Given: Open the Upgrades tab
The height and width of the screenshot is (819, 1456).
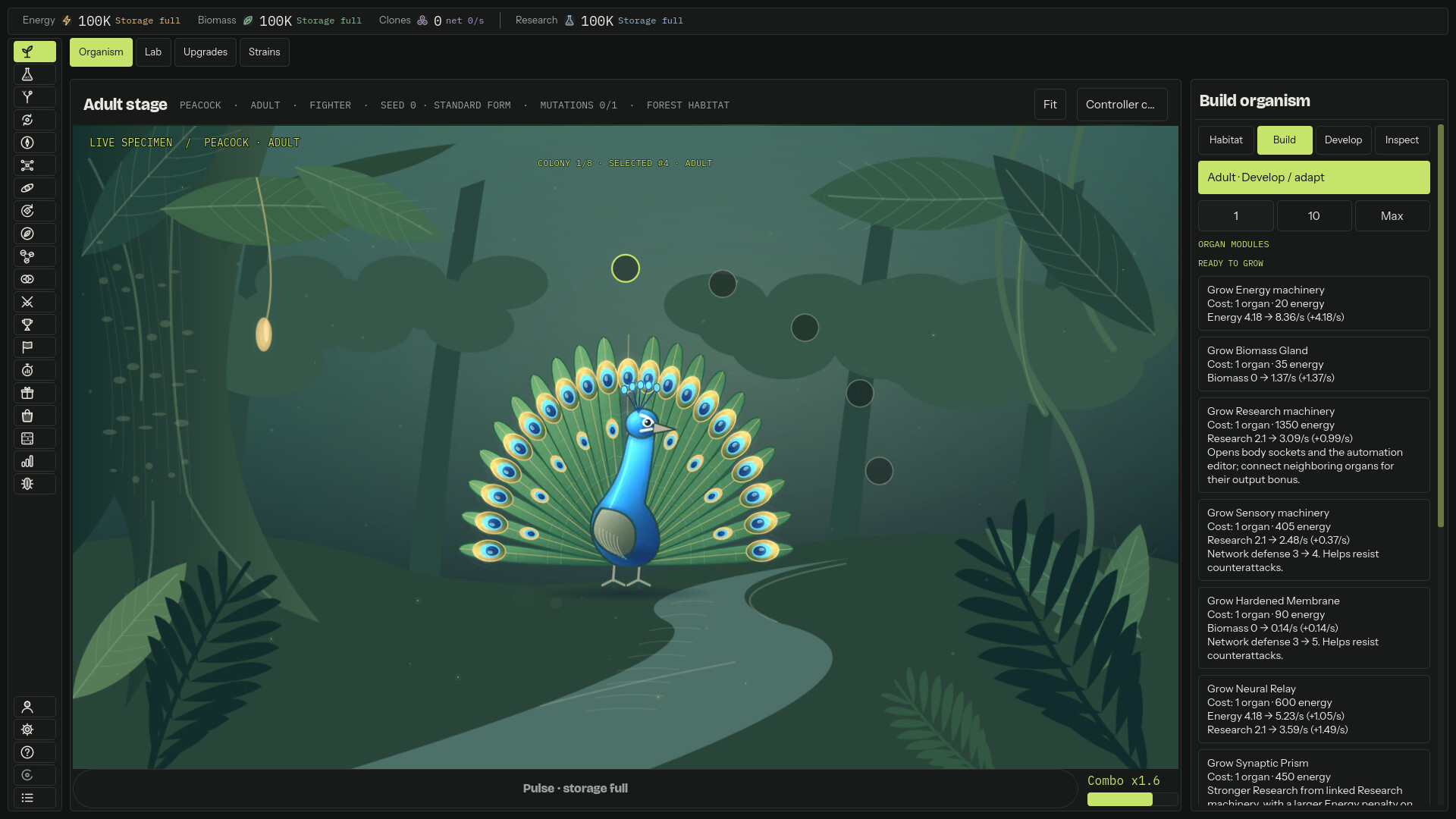Looking at the screenshot, I should (206, 52).
